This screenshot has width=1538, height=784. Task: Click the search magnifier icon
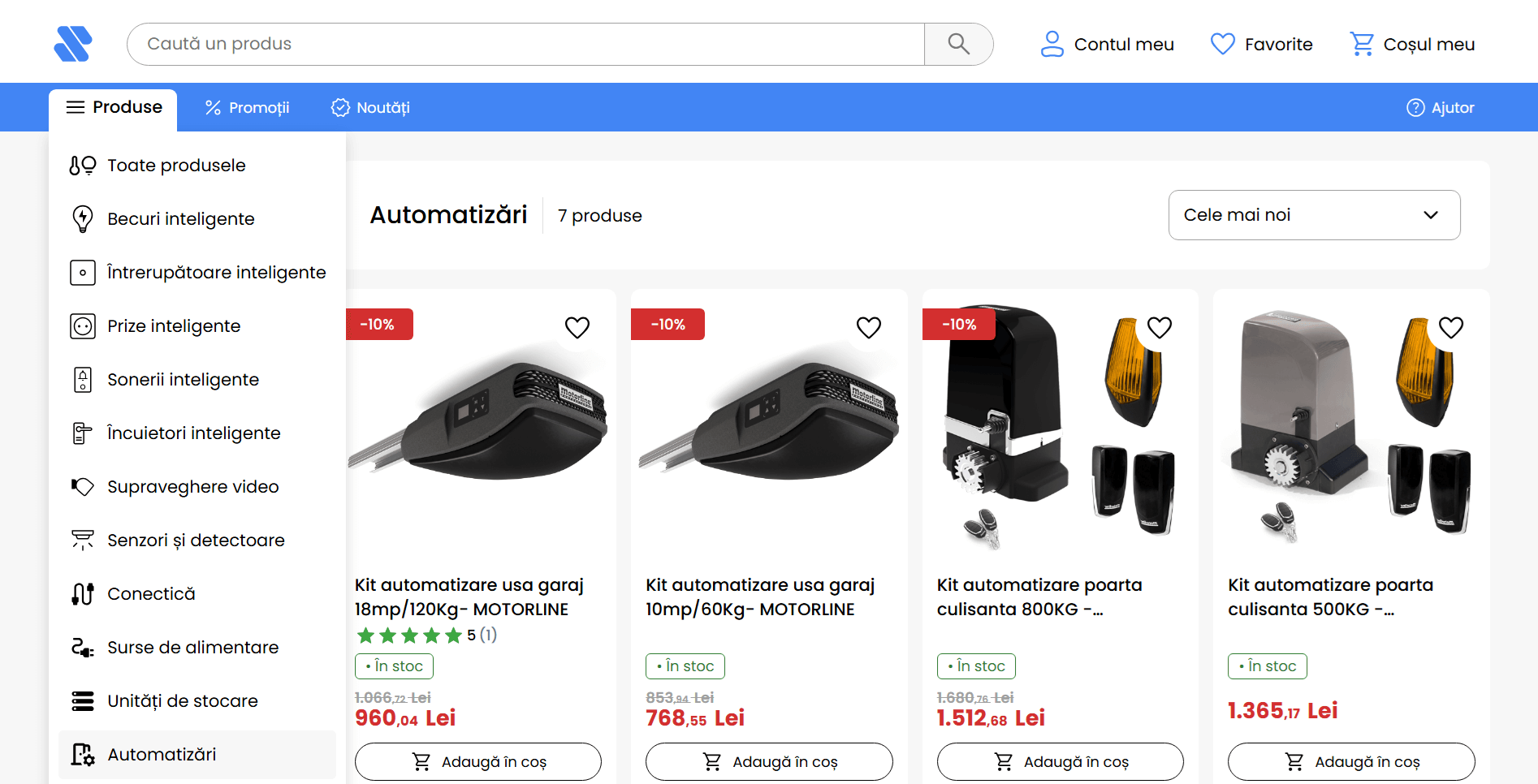click(x=958, y=44)
